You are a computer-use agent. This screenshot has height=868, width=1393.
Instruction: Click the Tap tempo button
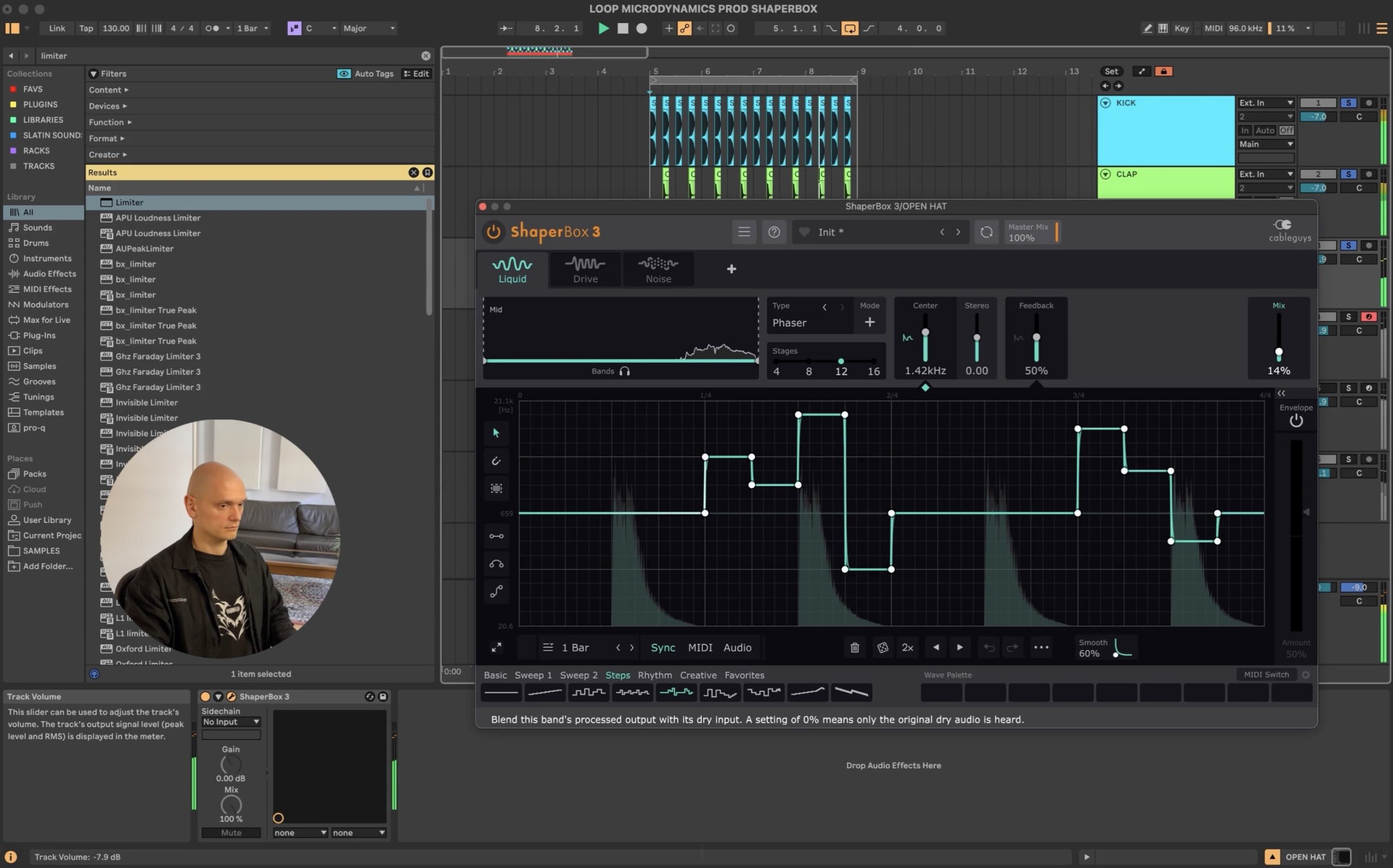tap(86, 28)
